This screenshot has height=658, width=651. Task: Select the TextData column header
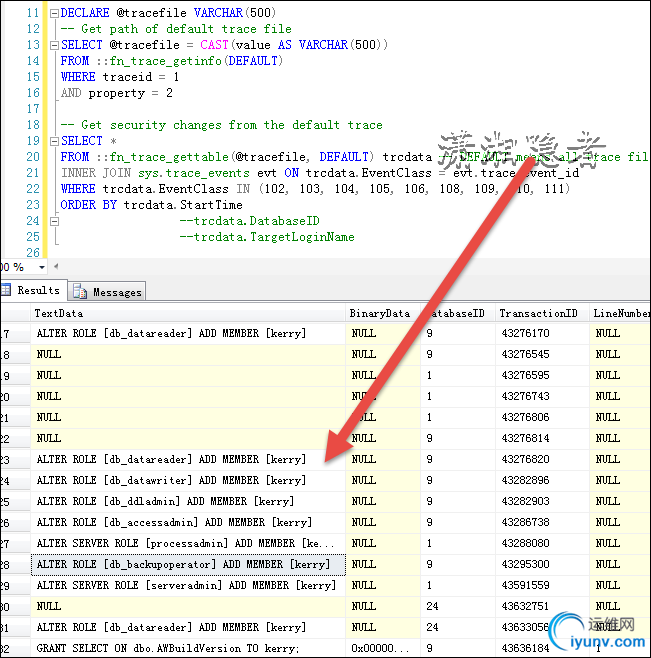click(188, 313)
